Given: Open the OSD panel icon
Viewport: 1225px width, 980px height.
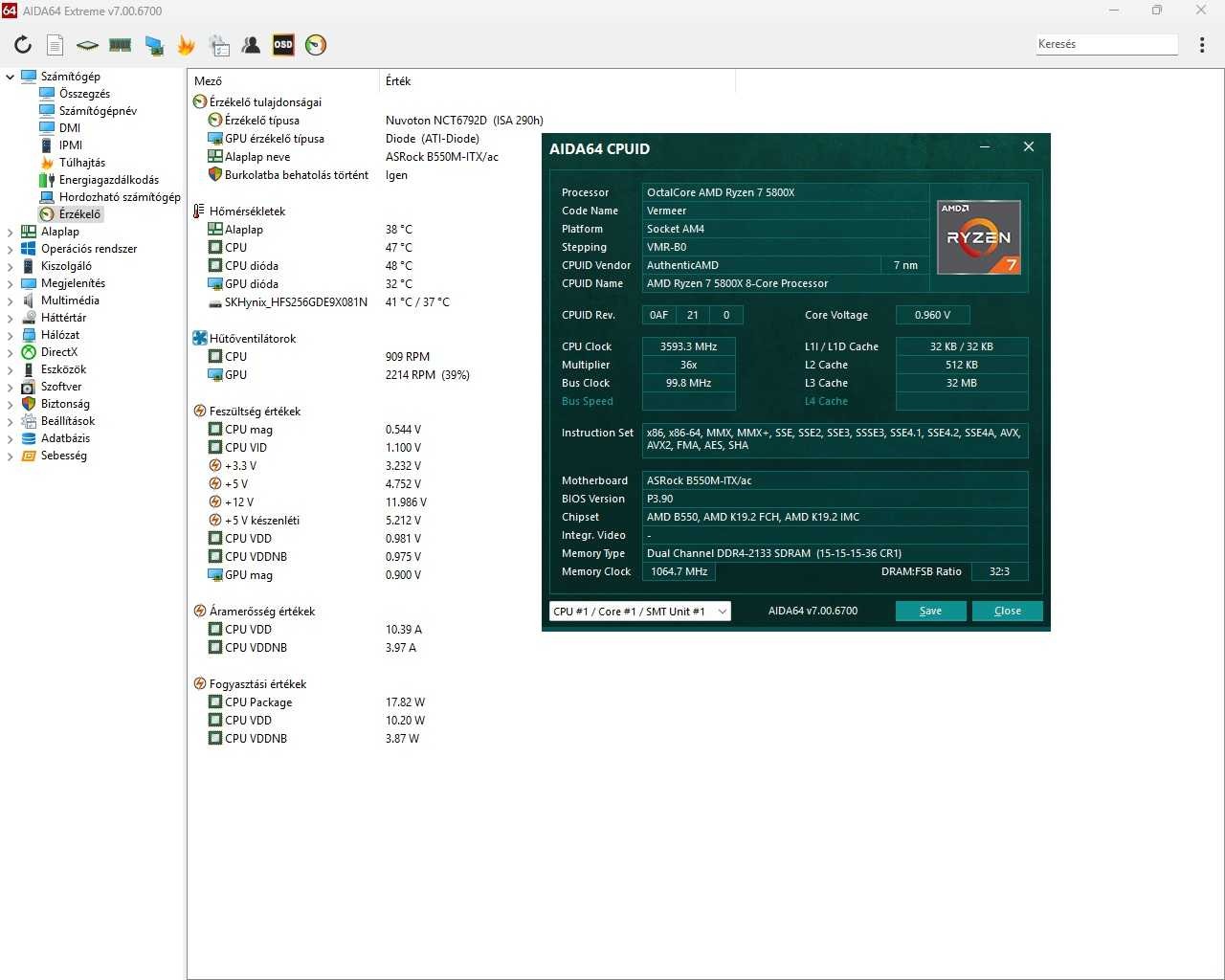Looking at the screenshot, I should point(283,44).
